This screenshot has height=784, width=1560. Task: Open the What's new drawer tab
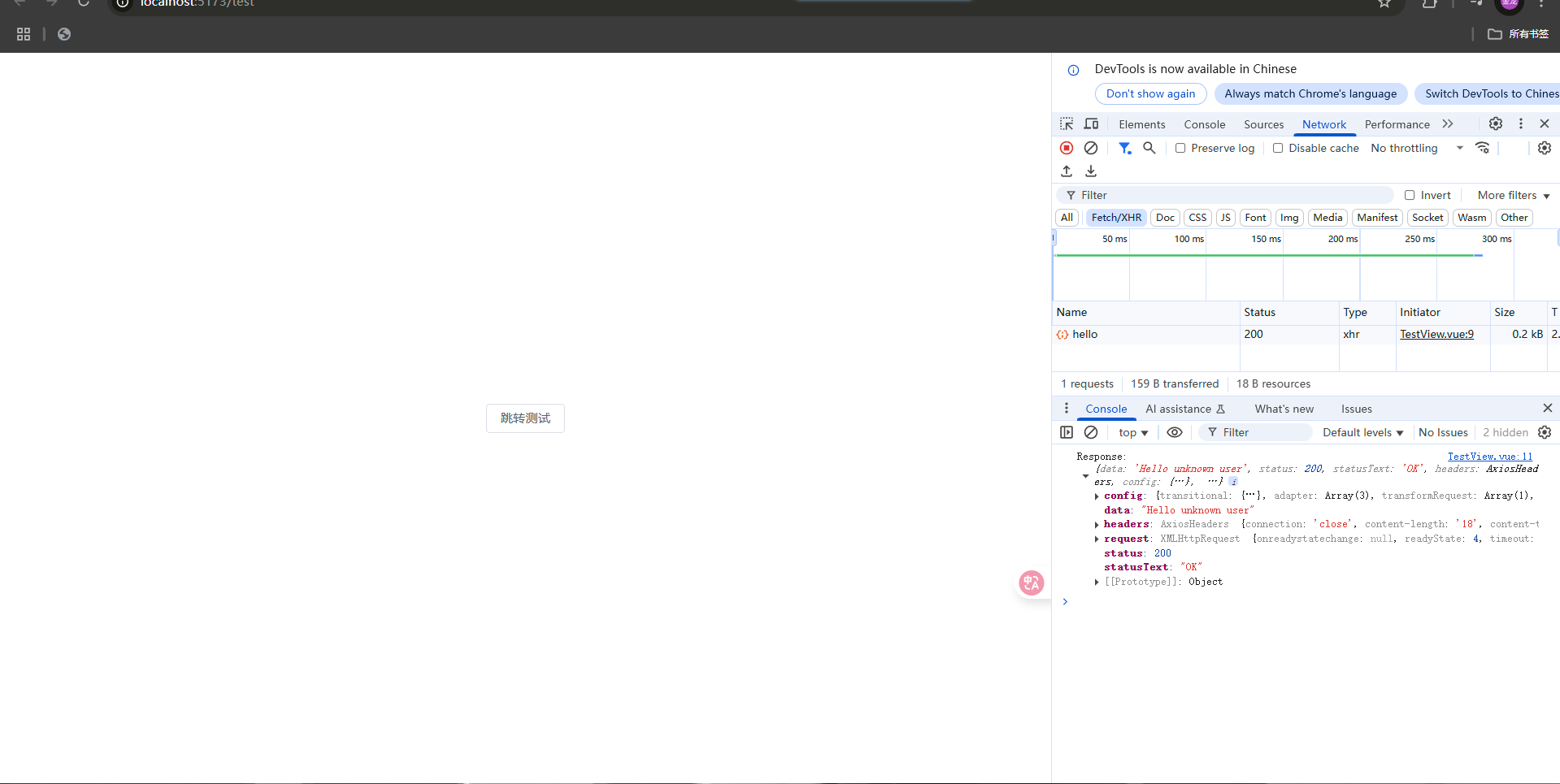click(x=1284, y=409)
